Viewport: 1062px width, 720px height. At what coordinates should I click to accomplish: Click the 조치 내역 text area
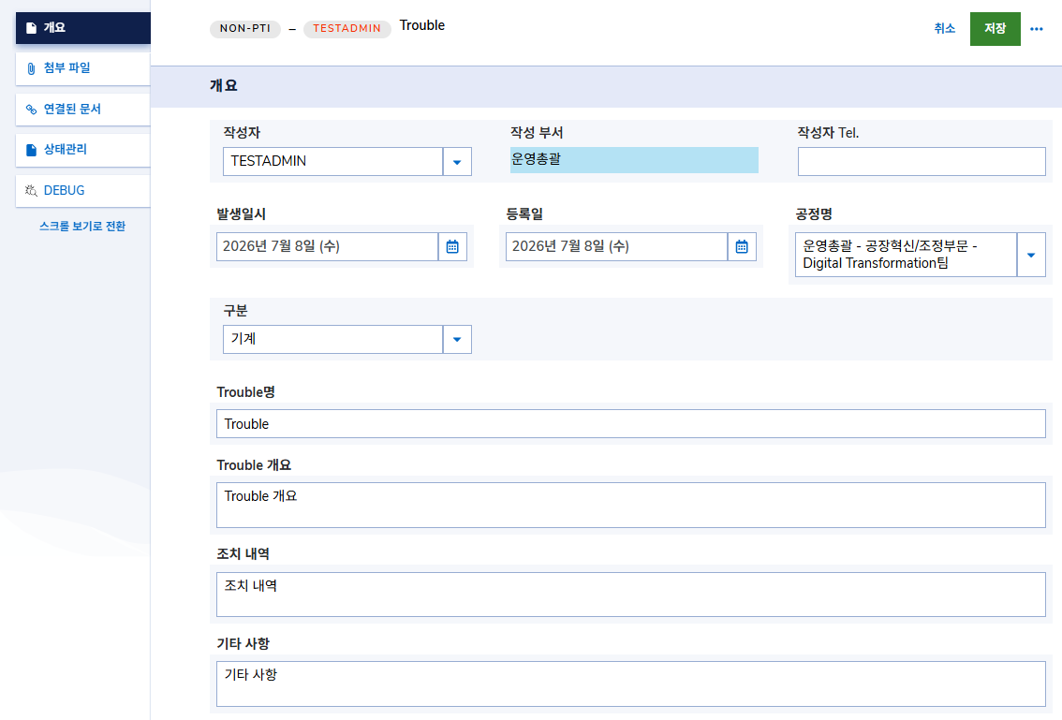[631, 594]
